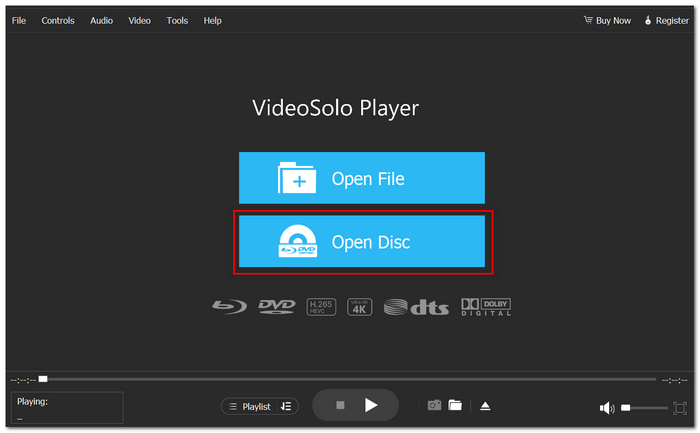Click the playback progress bar
The image size is (700, 433).
coord(348,379)
